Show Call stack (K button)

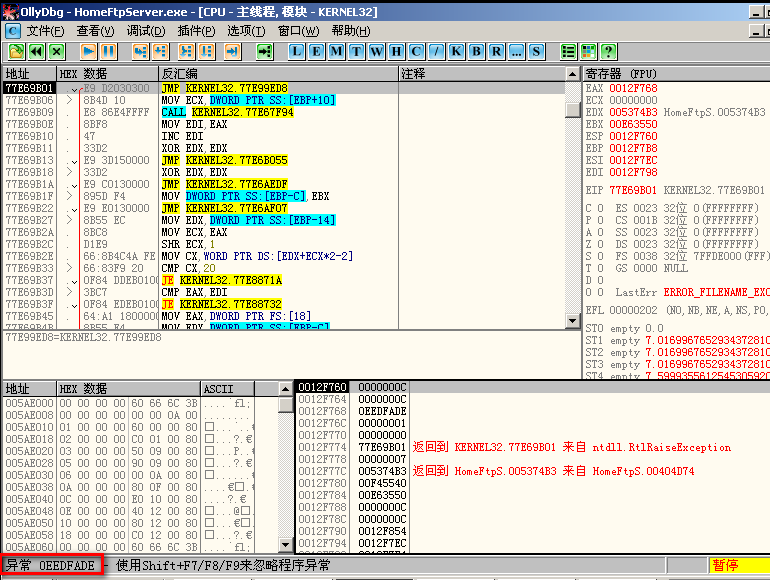454,51
